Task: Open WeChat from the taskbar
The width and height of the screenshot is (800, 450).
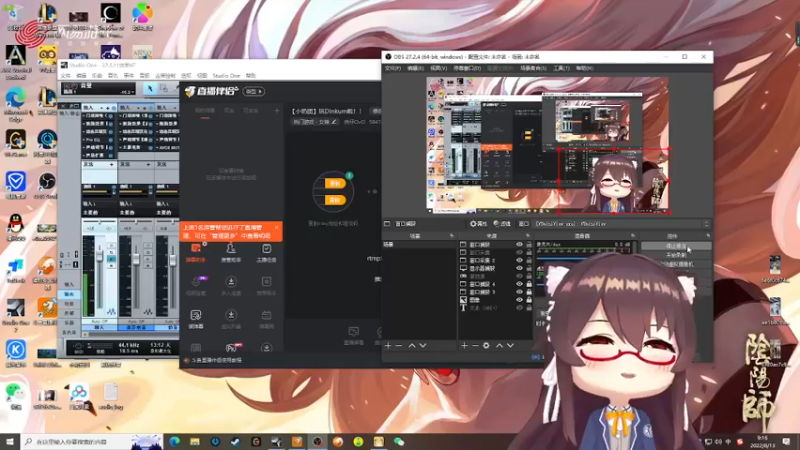Action: (399, 442)
